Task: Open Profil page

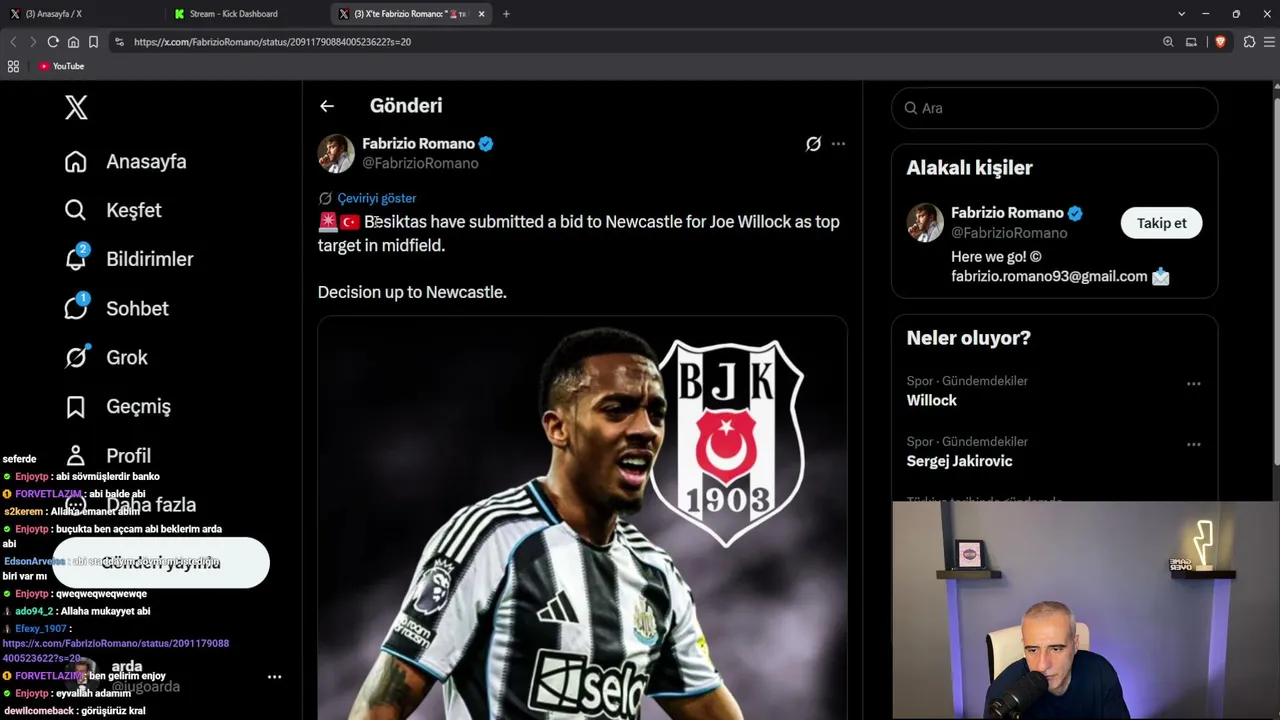Action: click(108, 455)
